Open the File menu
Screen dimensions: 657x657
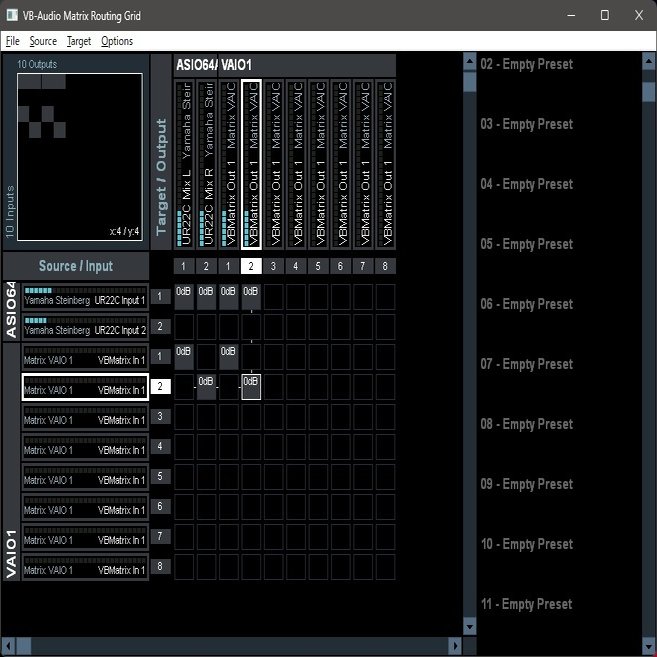[12, 41]
